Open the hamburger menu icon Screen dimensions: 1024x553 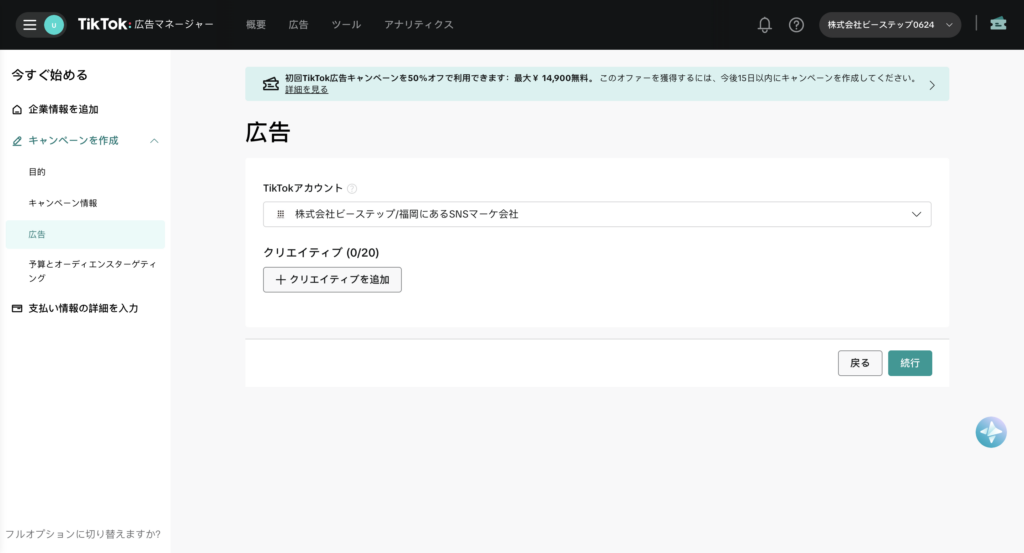tap(29, 25)
